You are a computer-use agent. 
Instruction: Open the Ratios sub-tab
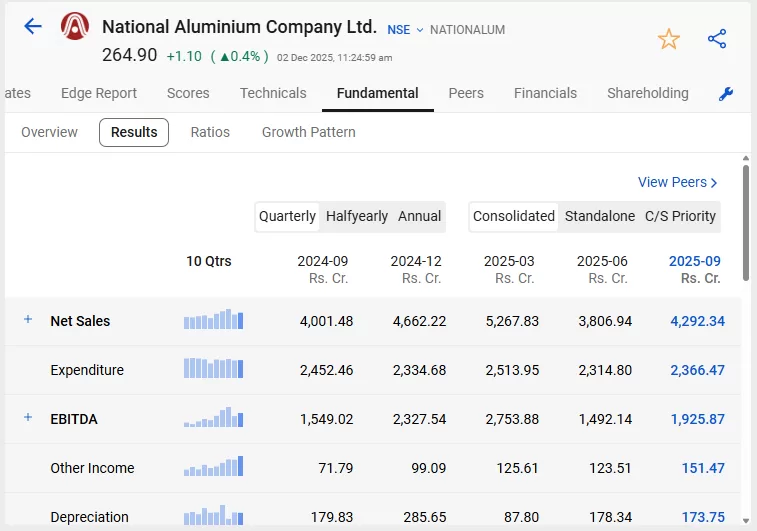pos(210,132)
